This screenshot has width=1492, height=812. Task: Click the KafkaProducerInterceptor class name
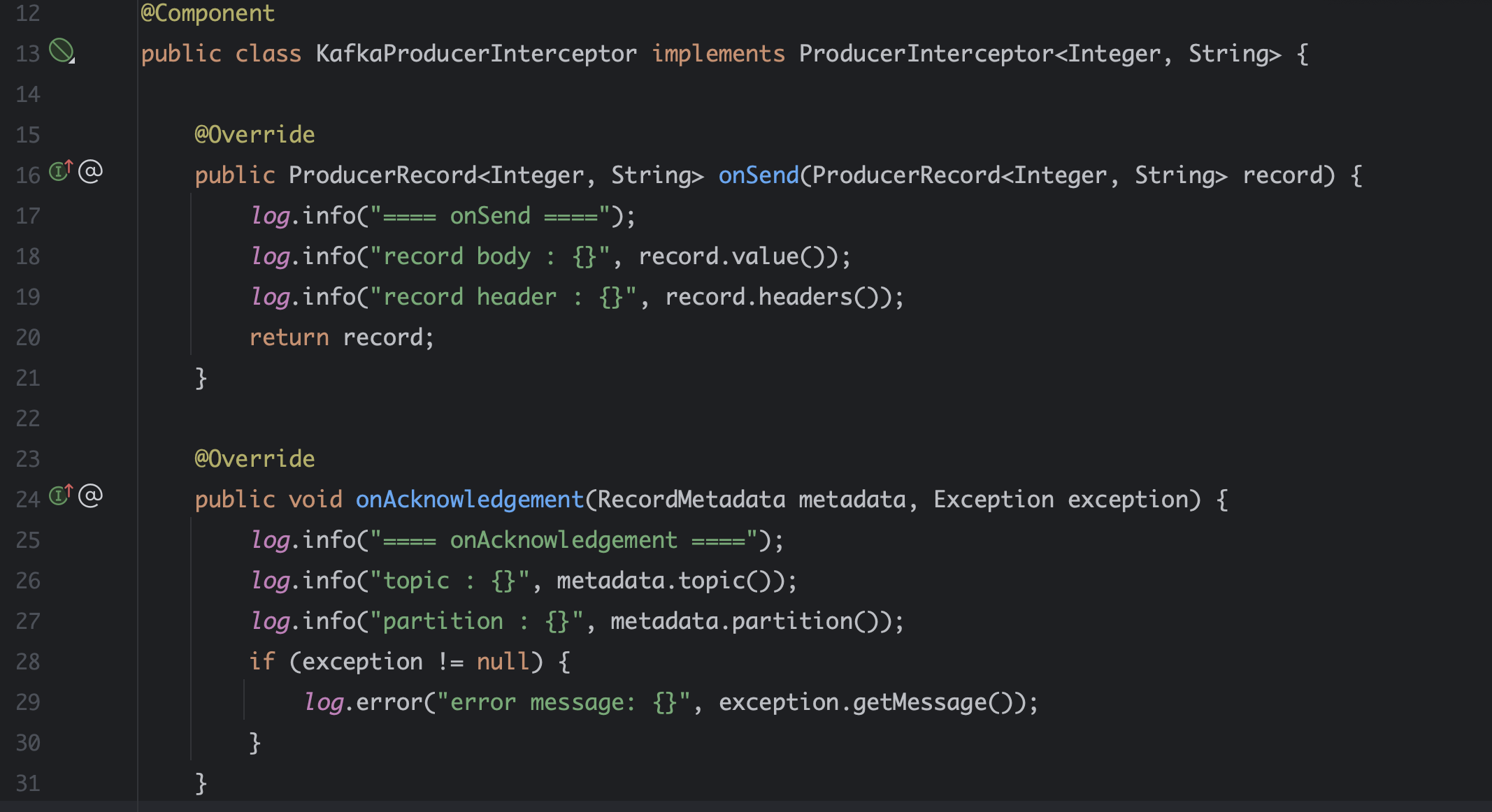pos(475,54)
